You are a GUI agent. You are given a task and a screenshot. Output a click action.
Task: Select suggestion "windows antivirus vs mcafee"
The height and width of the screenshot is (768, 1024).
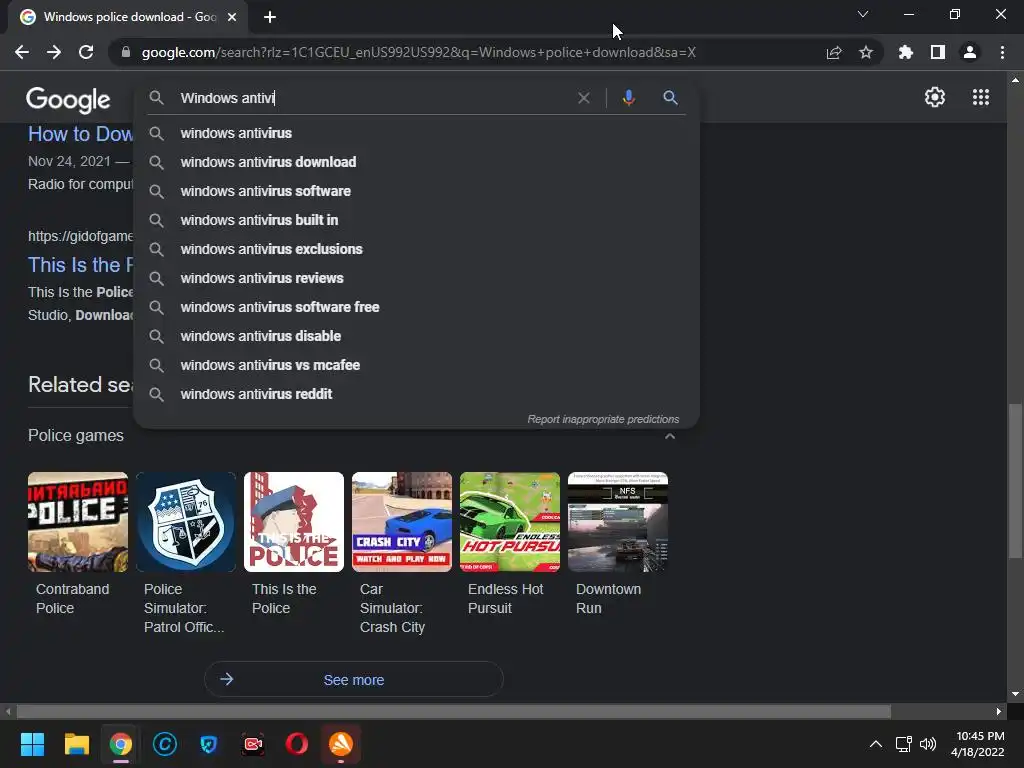coord(416,365)
